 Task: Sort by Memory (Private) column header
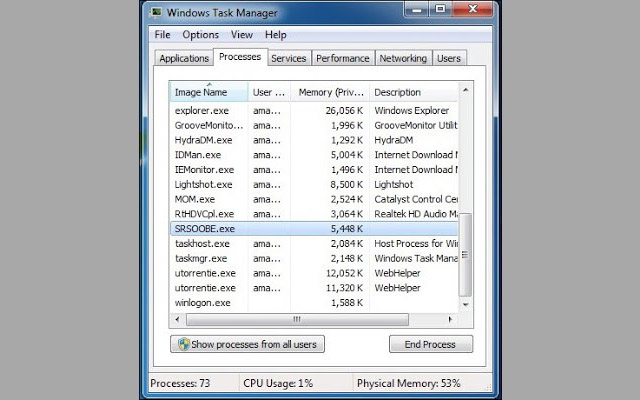click(x=329, y=93)
